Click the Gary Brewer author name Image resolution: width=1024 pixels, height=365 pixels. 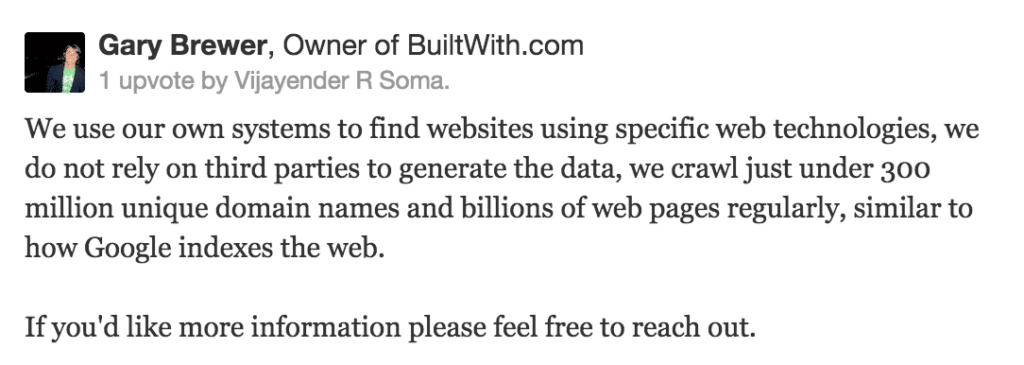tap(182, 46)
